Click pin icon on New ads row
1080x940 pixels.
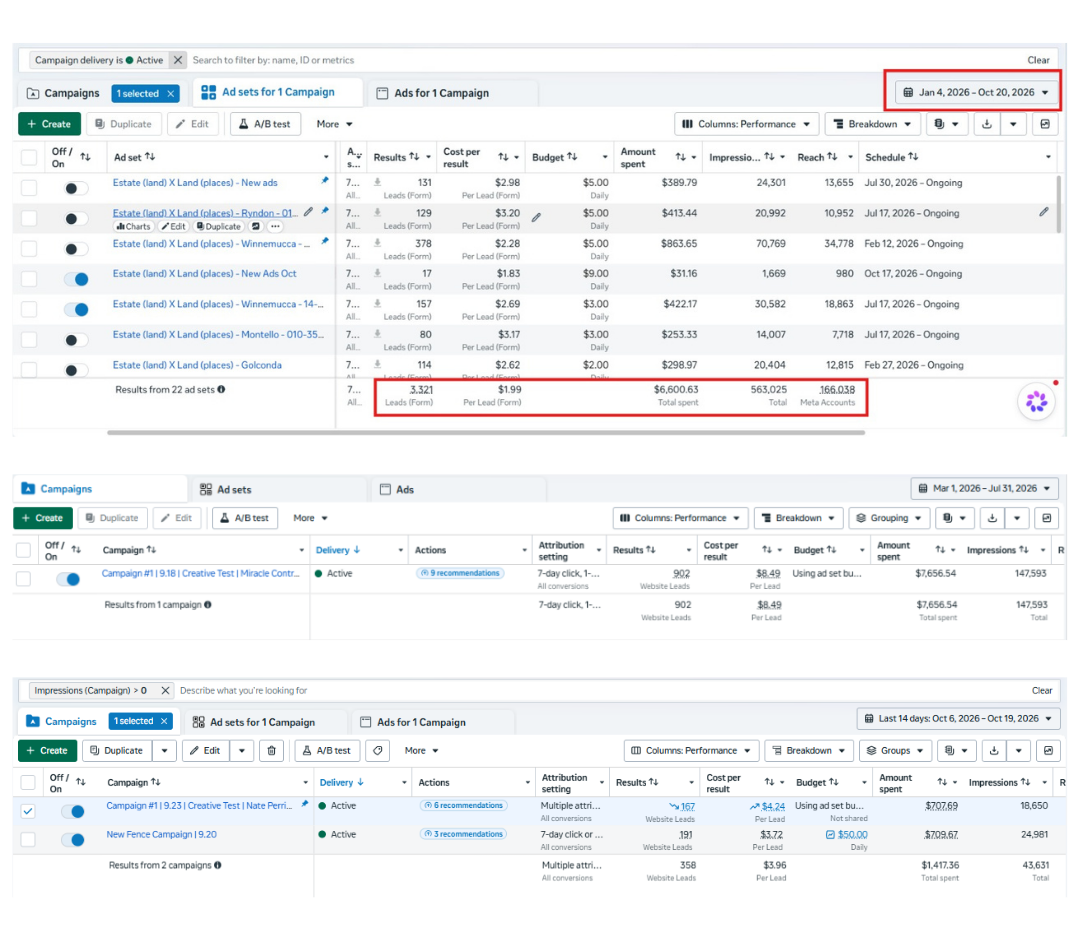[x=325, y=180]
